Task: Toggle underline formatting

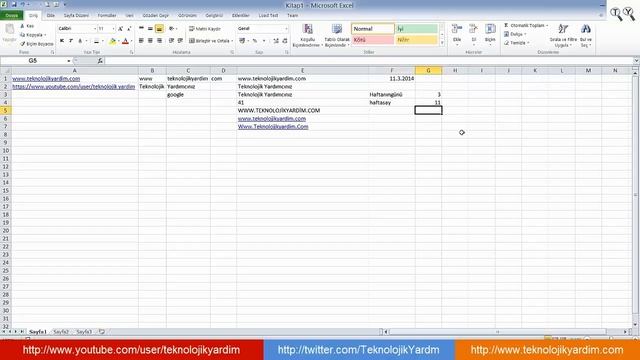Action: [x=80, y=41]
